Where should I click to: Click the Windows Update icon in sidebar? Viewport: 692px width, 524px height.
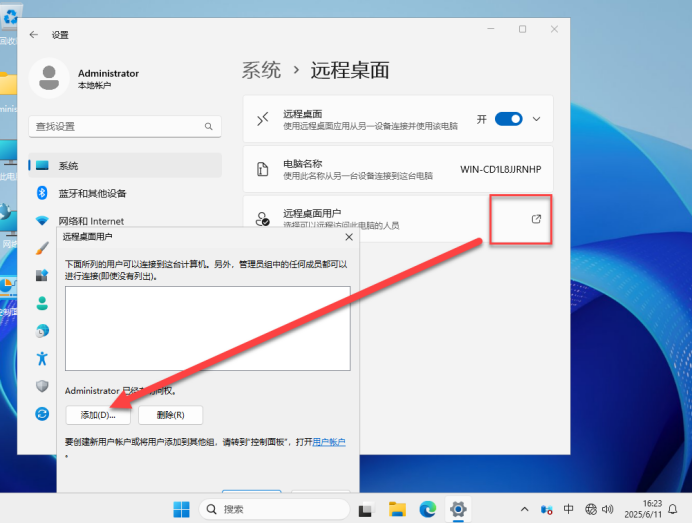42,412
